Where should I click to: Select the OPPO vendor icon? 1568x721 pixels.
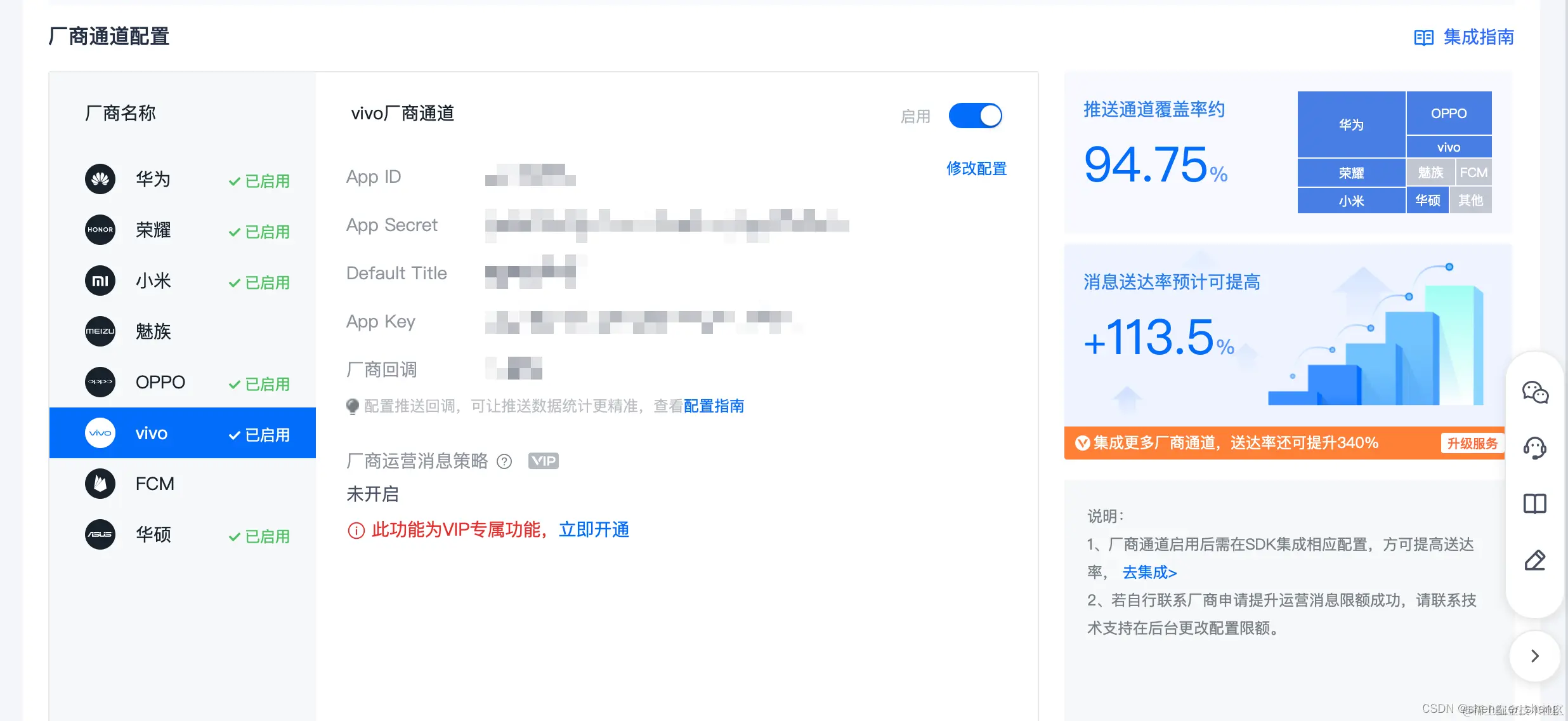click(x=100, y=382)
